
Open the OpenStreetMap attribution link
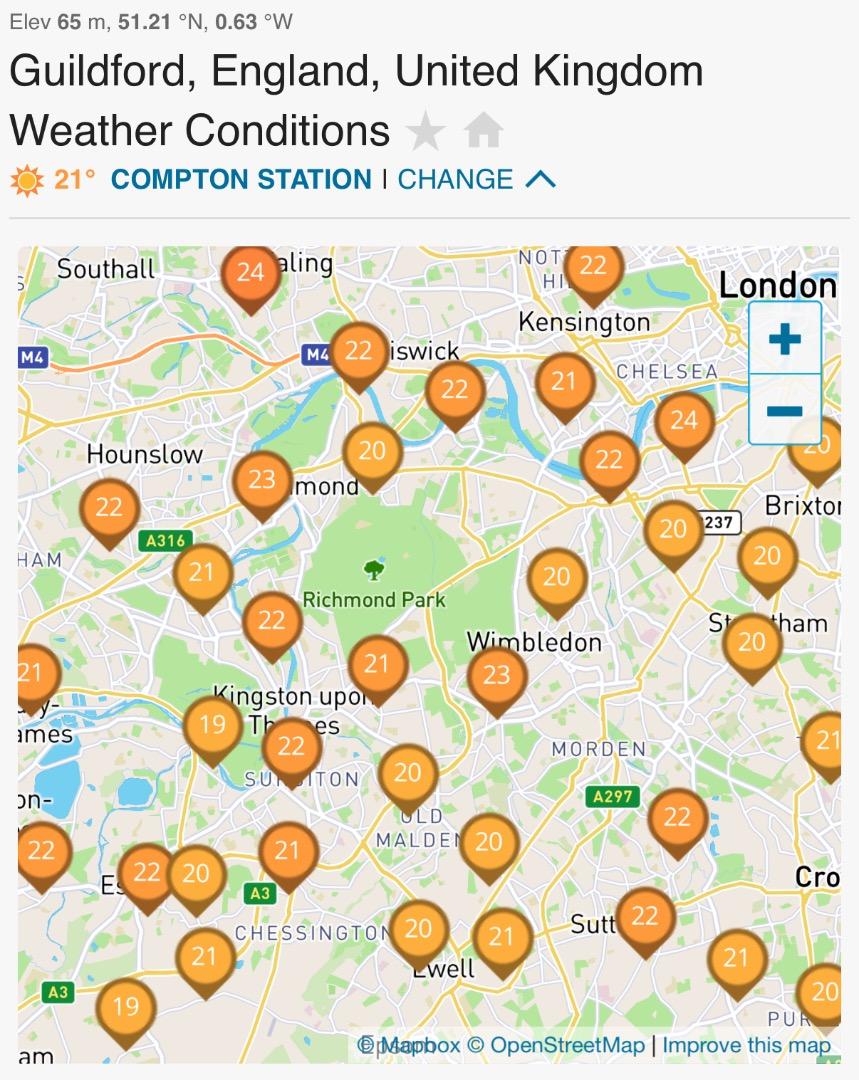pos(557,1045)
